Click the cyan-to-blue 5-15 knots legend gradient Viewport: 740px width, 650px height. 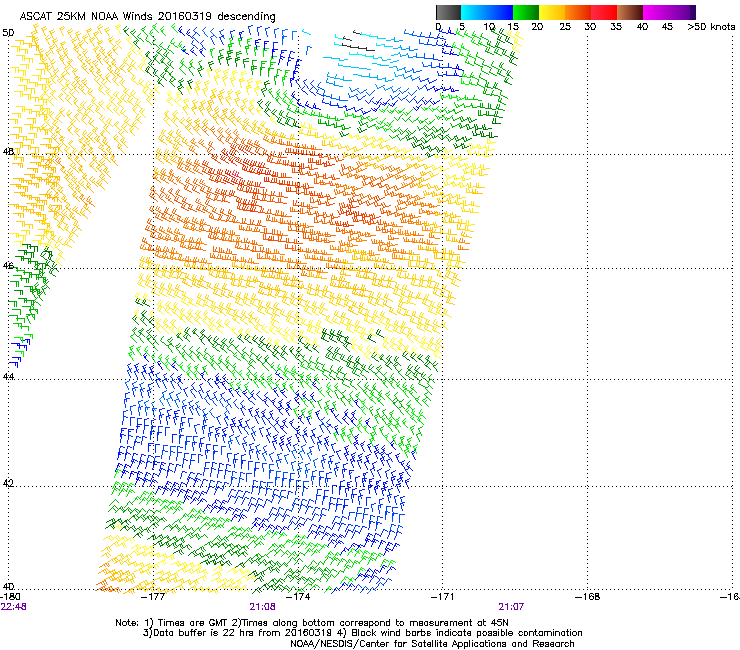[x=487, y=12]
